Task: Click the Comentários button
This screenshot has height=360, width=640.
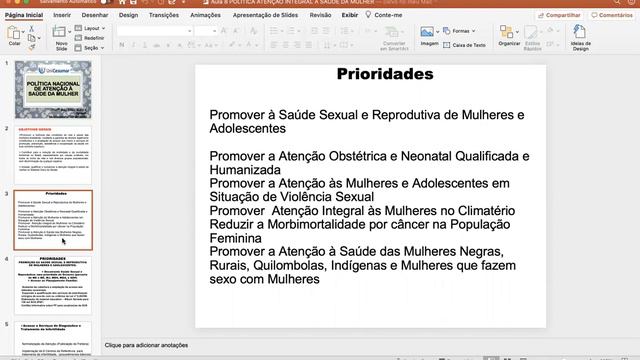Action: (x=612, y=15)
